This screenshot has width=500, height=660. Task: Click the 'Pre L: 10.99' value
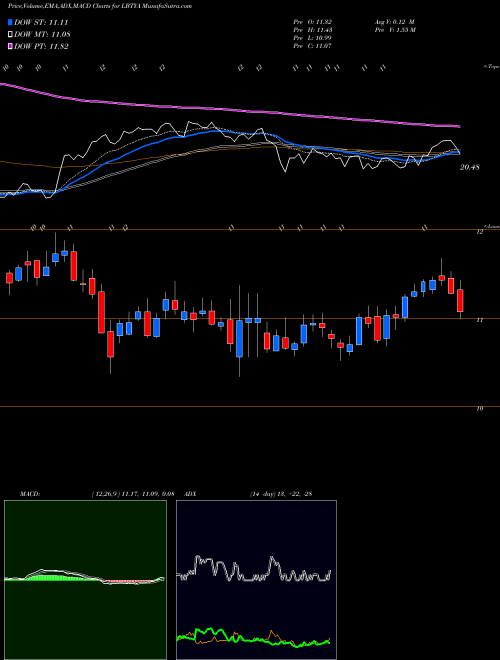(x=314, y=38)
